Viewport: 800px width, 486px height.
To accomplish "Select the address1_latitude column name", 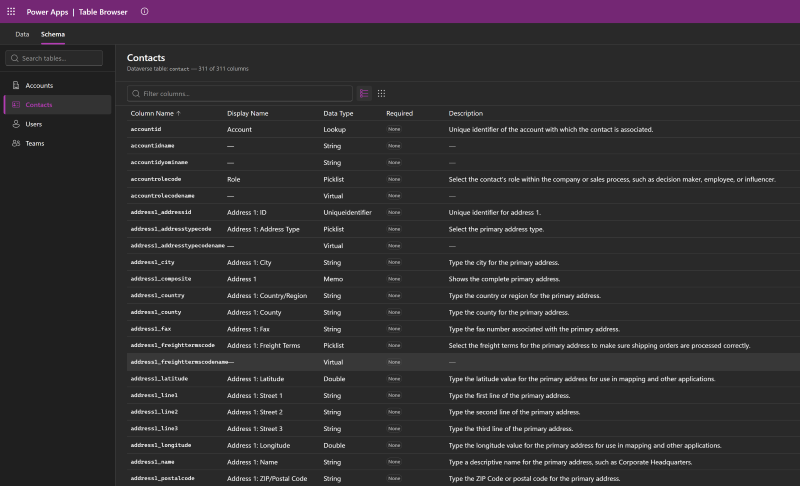I will point(159,378).
